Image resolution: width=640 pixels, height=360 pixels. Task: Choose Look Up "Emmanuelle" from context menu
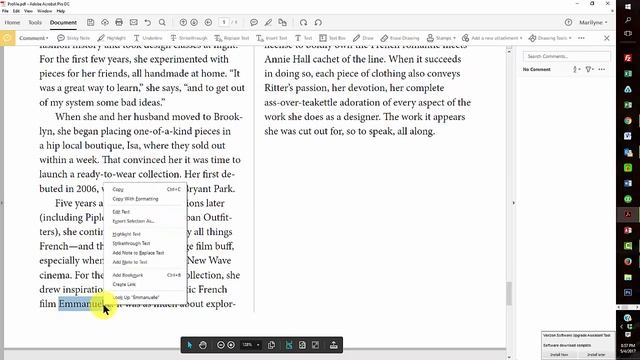click(x=146, y=298)
